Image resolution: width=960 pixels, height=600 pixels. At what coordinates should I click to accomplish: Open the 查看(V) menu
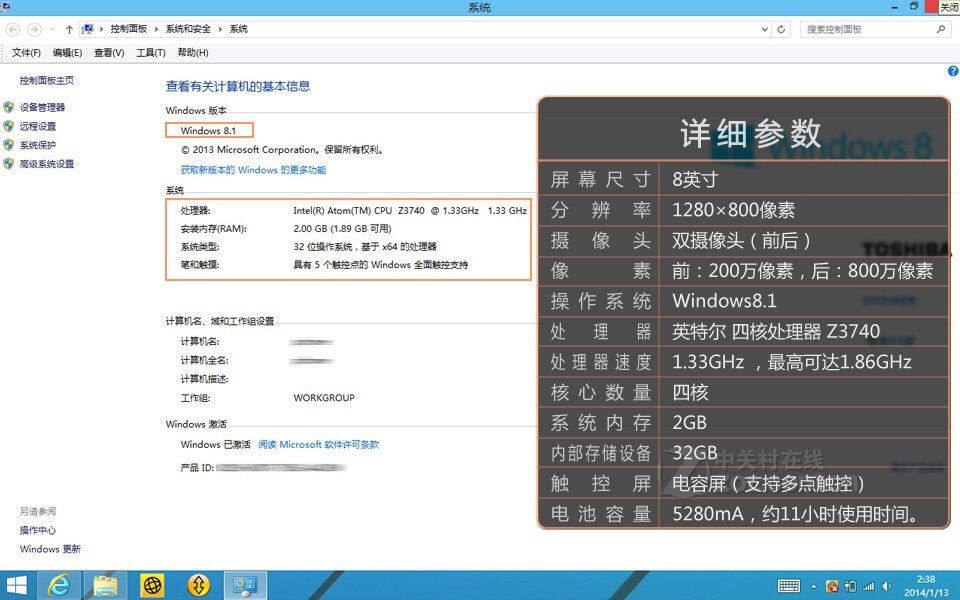coord(109,53)
